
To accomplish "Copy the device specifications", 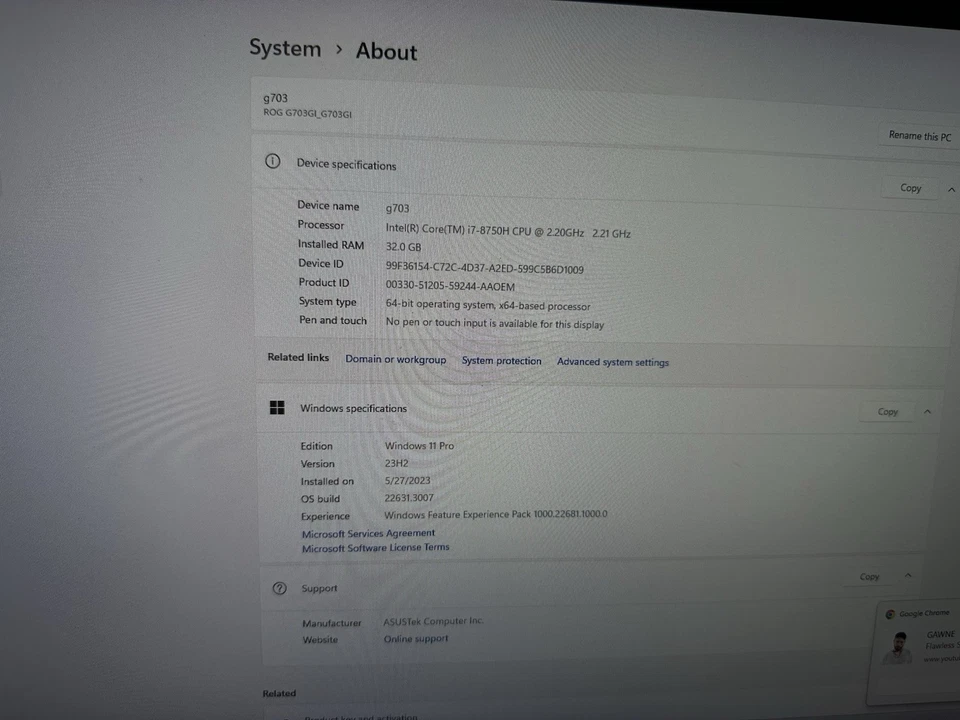I will pyautogui.click(x=910, y=188).
